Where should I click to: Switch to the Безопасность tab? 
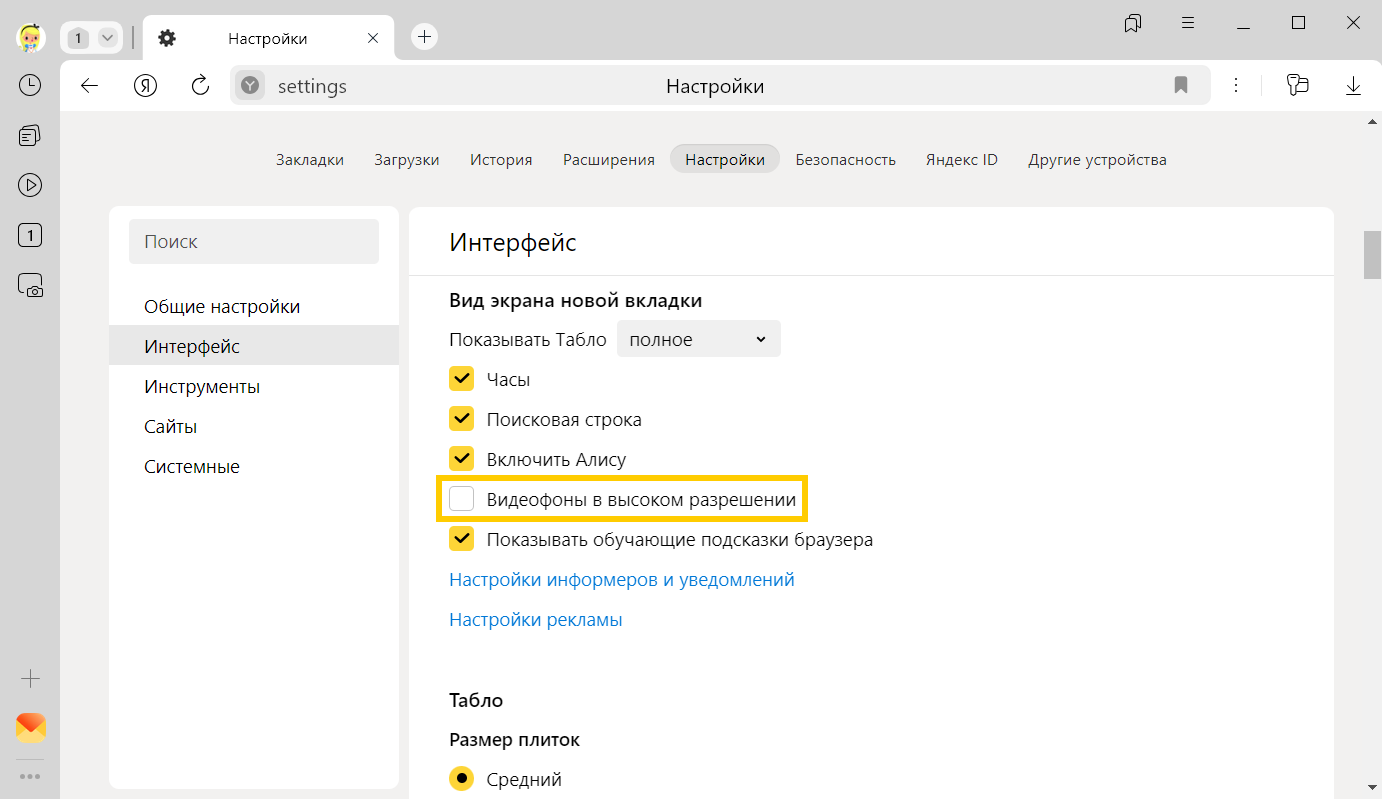[x=845, y=160]
